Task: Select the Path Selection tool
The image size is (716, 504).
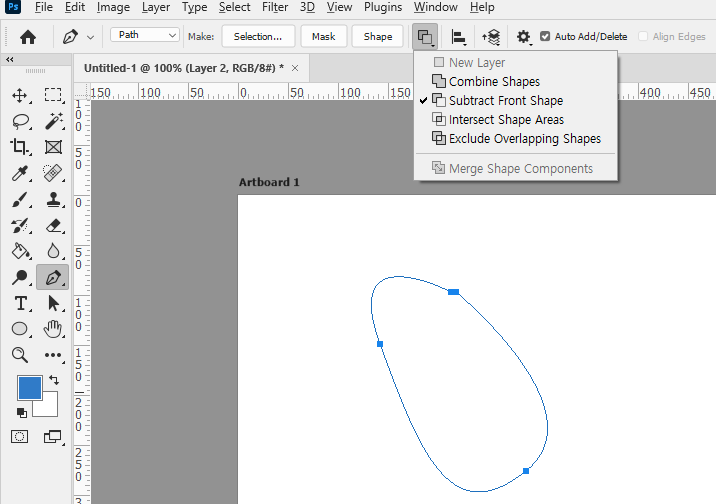Action: point(53,303)
